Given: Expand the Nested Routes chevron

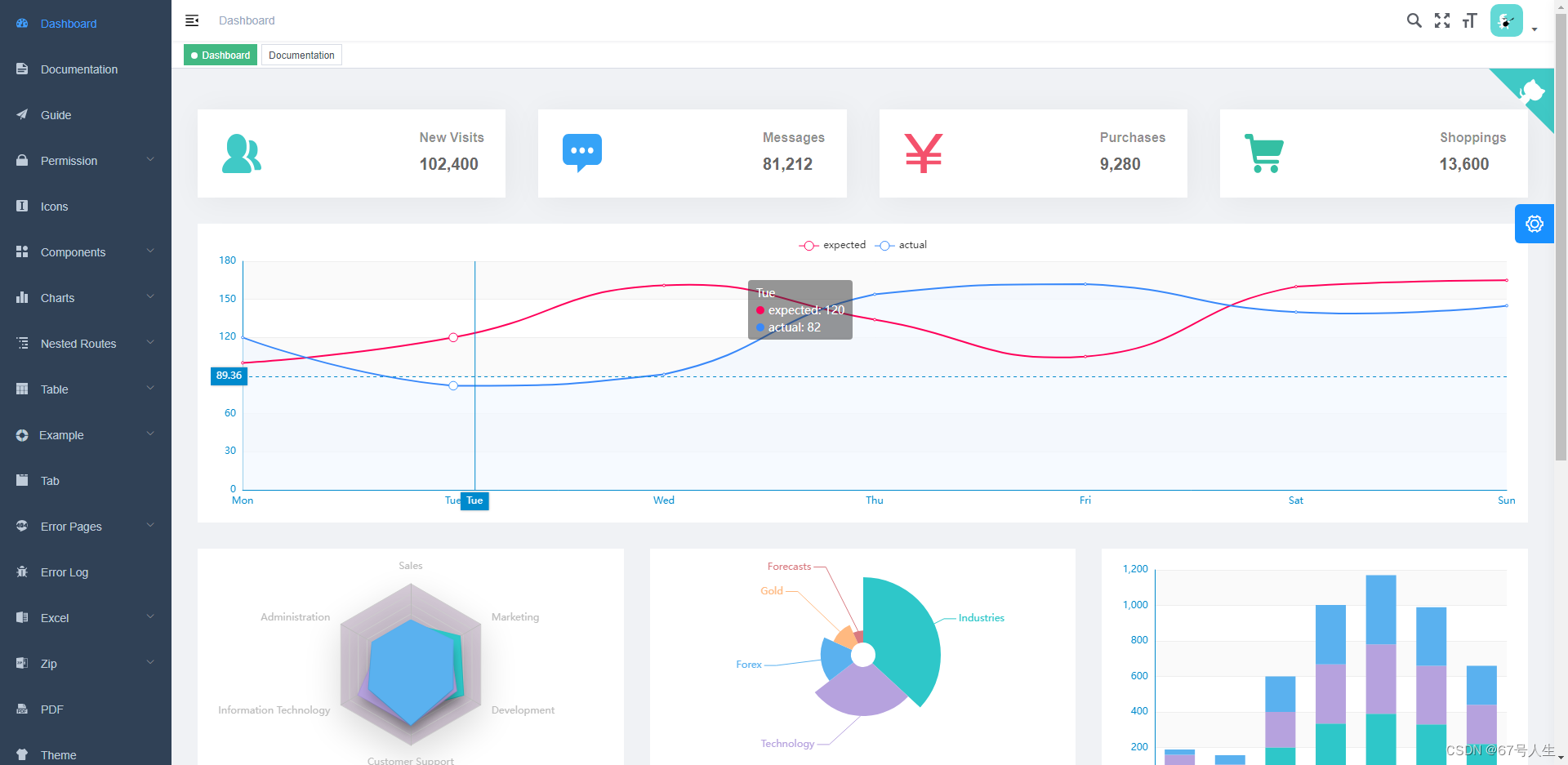Looking at the screenshot, I should coord(150,343).
